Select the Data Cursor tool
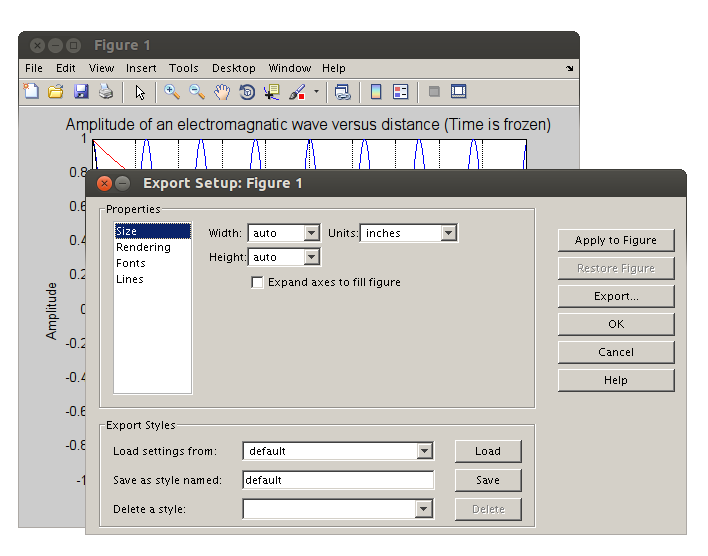Screen dimensions: 708x556 point(272,92)
